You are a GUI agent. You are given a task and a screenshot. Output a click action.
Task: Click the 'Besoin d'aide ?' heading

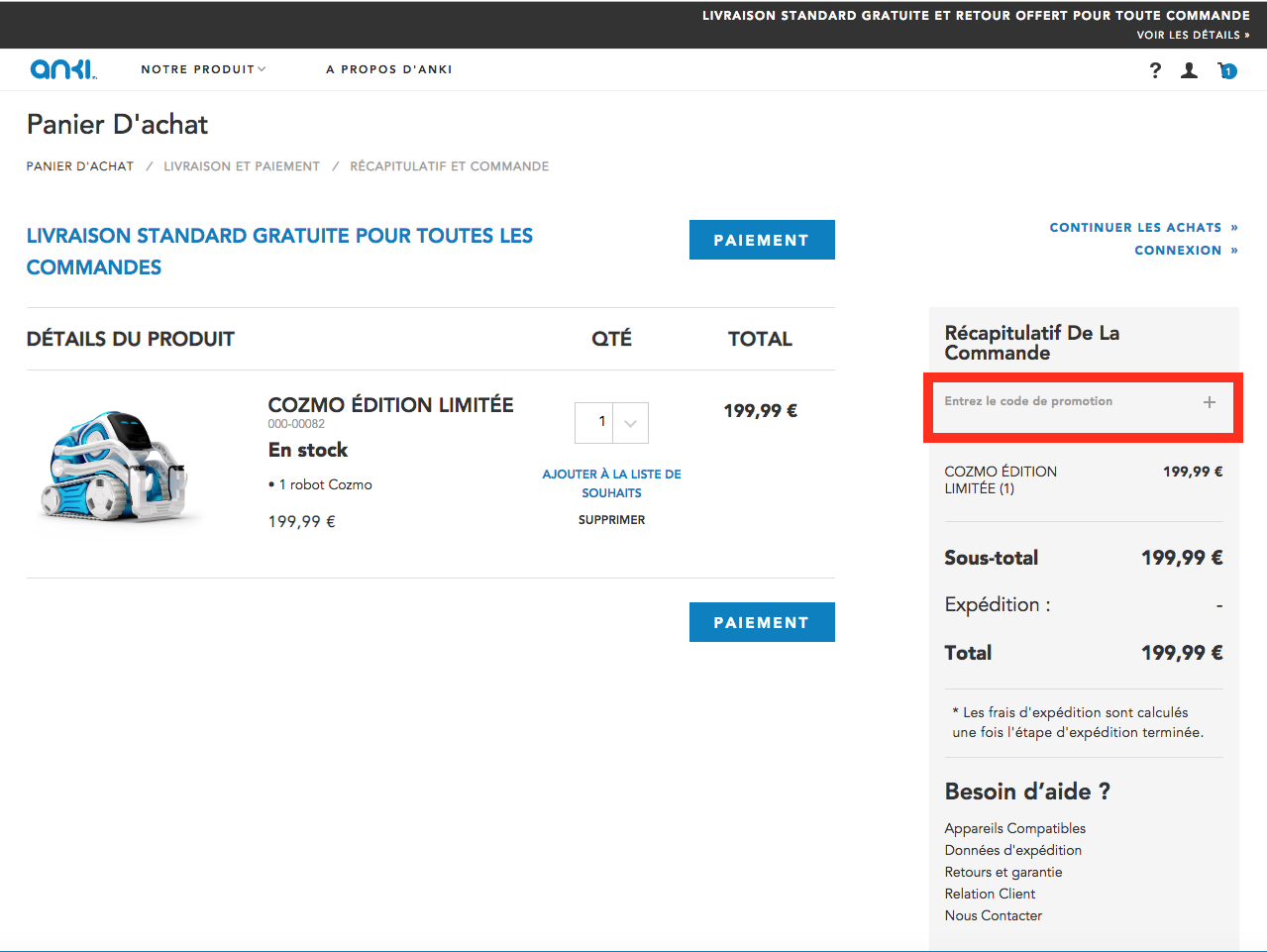click(x=1027, y=792)
